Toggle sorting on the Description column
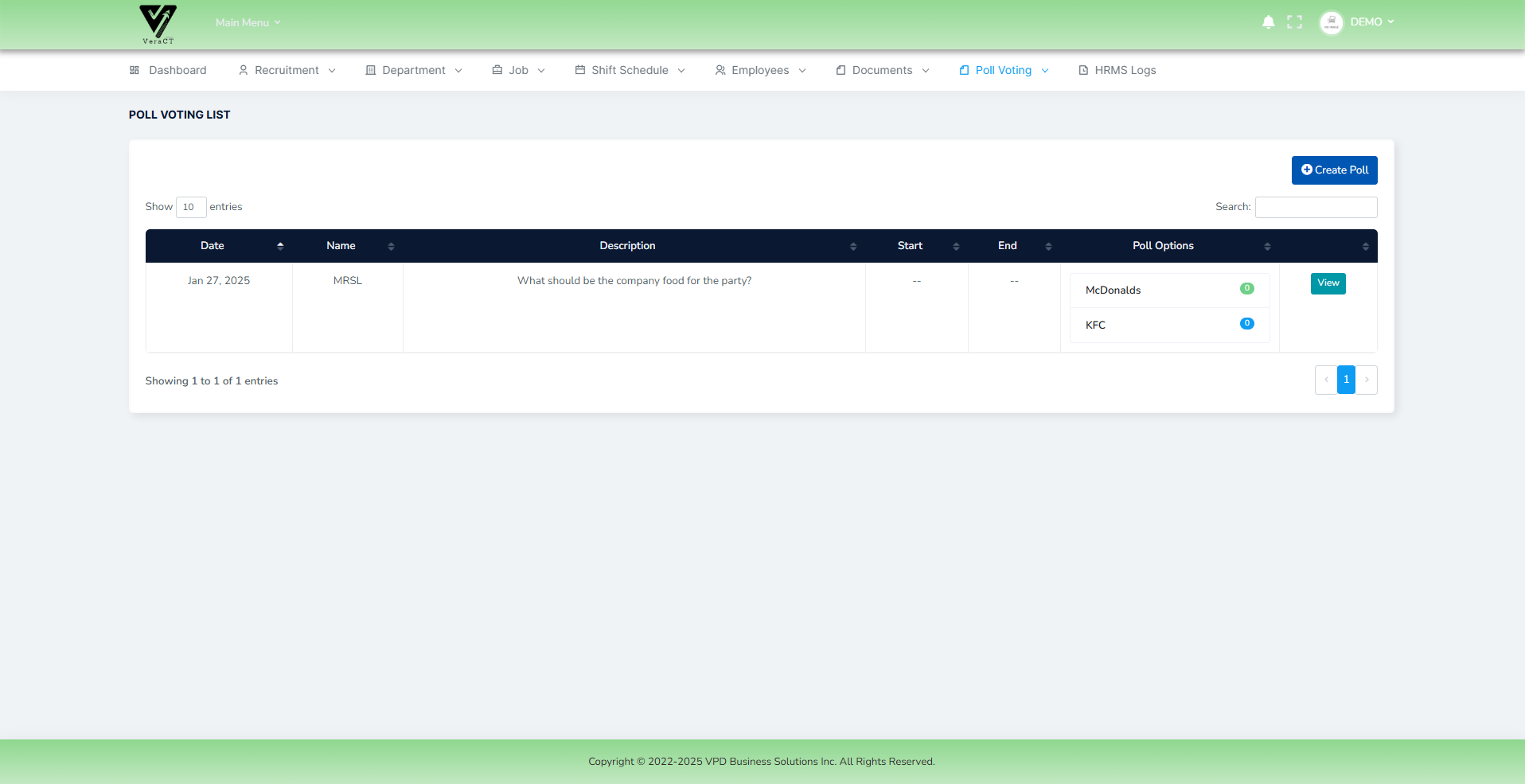 853,245
